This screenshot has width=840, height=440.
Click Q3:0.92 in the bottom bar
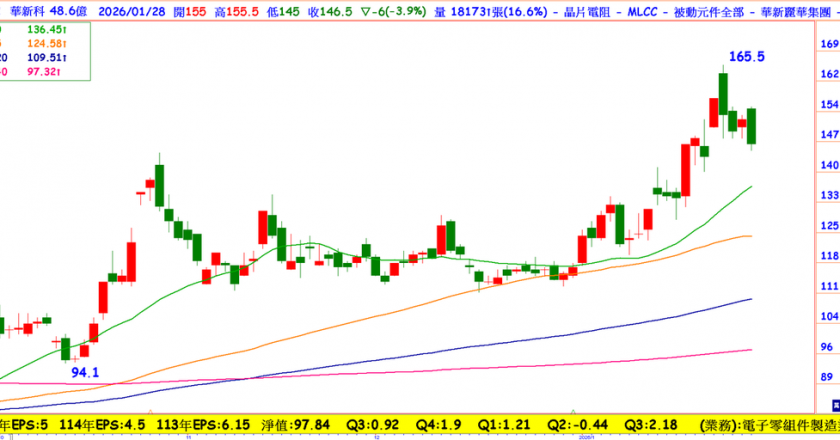coord(372,425)
